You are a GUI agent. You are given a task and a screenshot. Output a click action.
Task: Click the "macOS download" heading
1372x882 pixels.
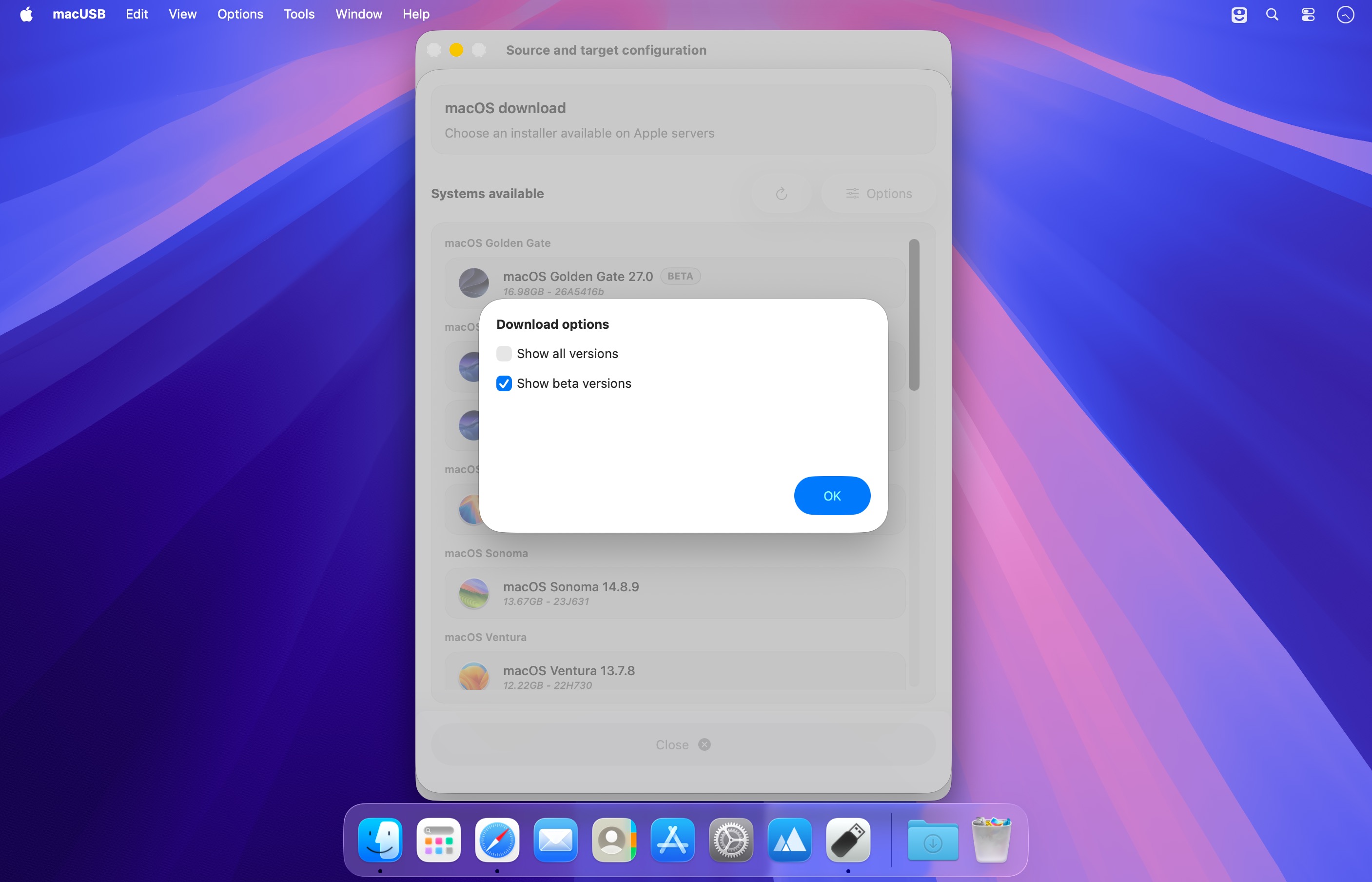pyautogui.click(x=505, y=108)
